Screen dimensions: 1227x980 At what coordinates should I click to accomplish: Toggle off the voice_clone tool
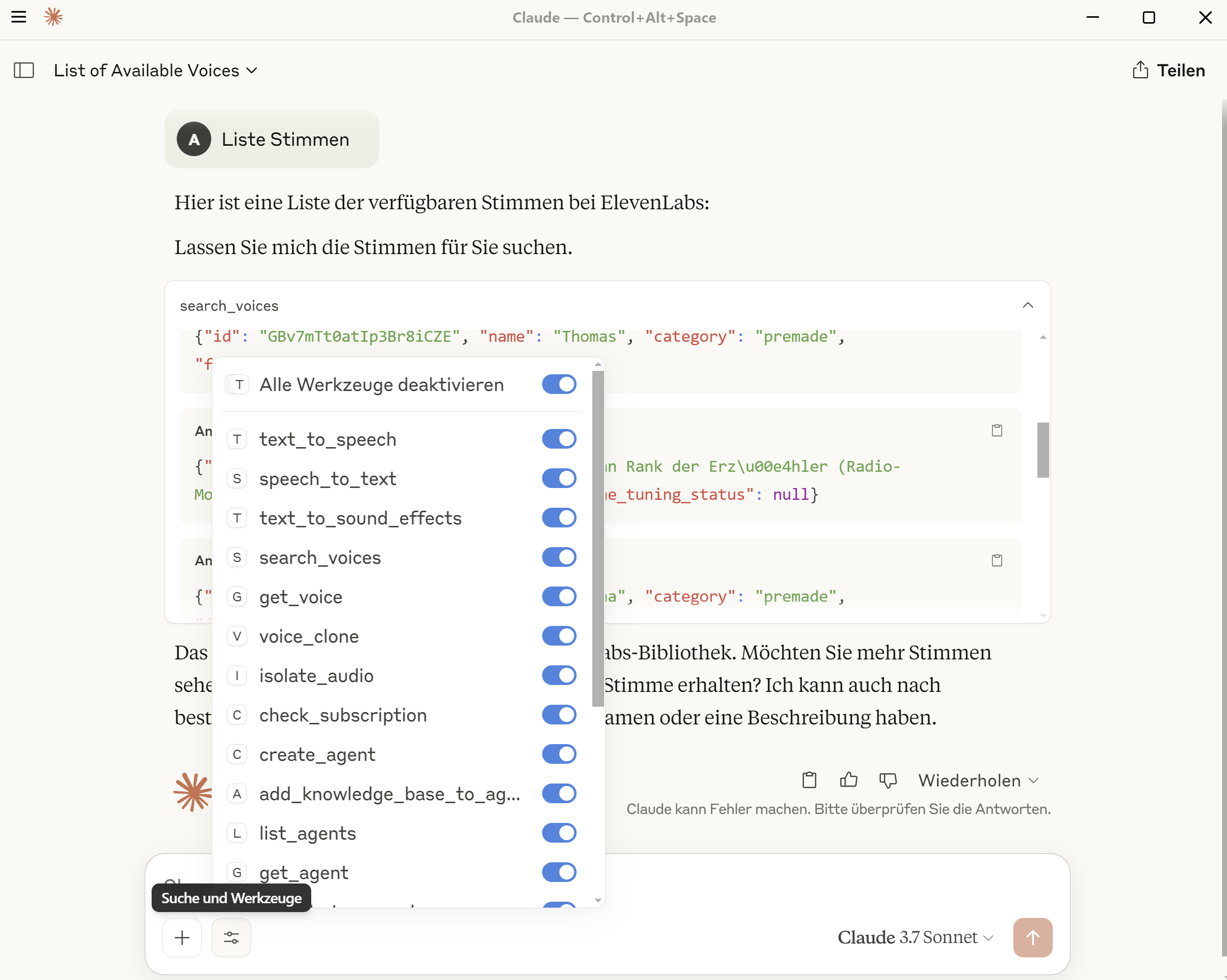559,636
